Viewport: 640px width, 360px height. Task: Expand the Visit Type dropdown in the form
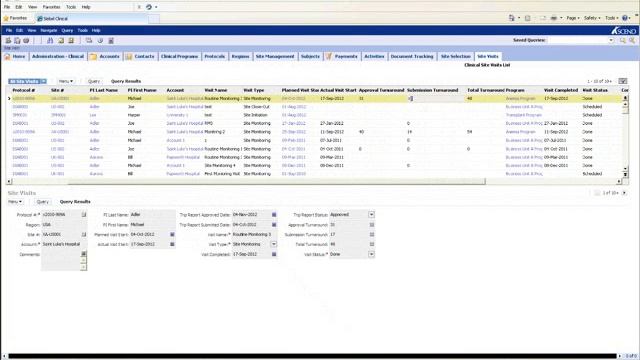pos(274,244)
